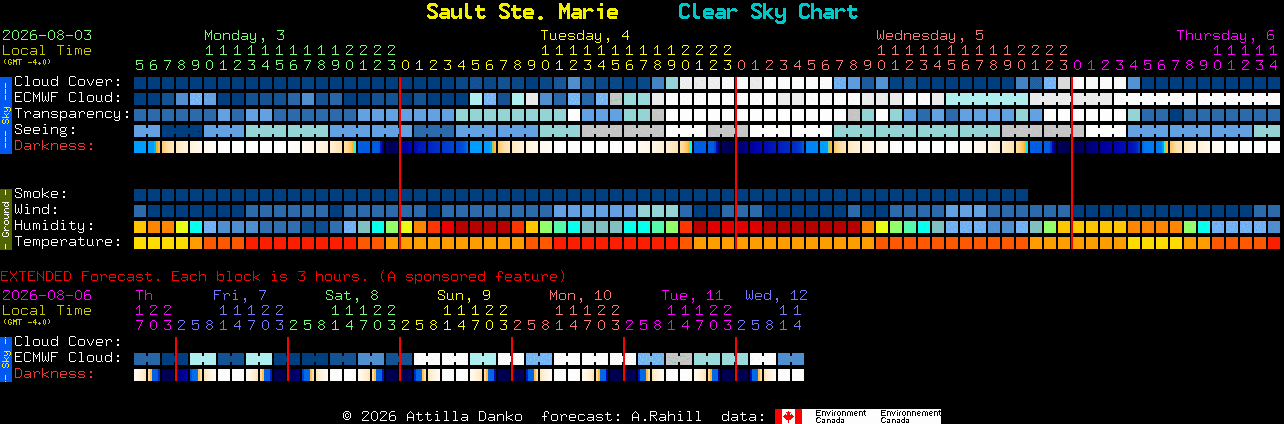Click the extended forecast Darkness label
This screenshot has height=424, width=1284.
click(x=54, y=374)
